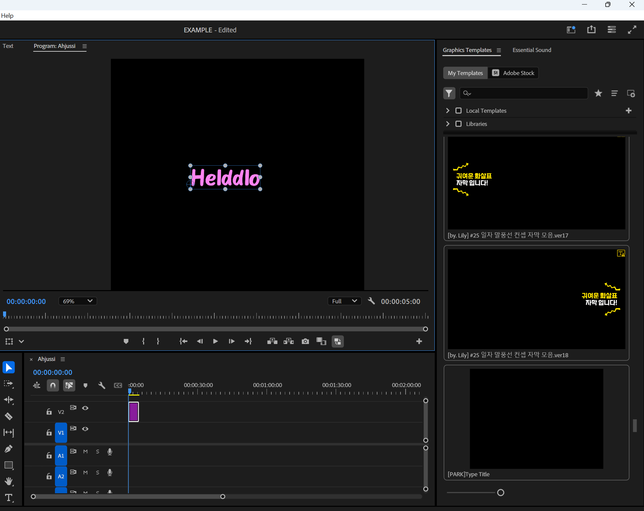Click the Share export icon at the top right
This screenshot has width=644, height=511.
[591, 30]
